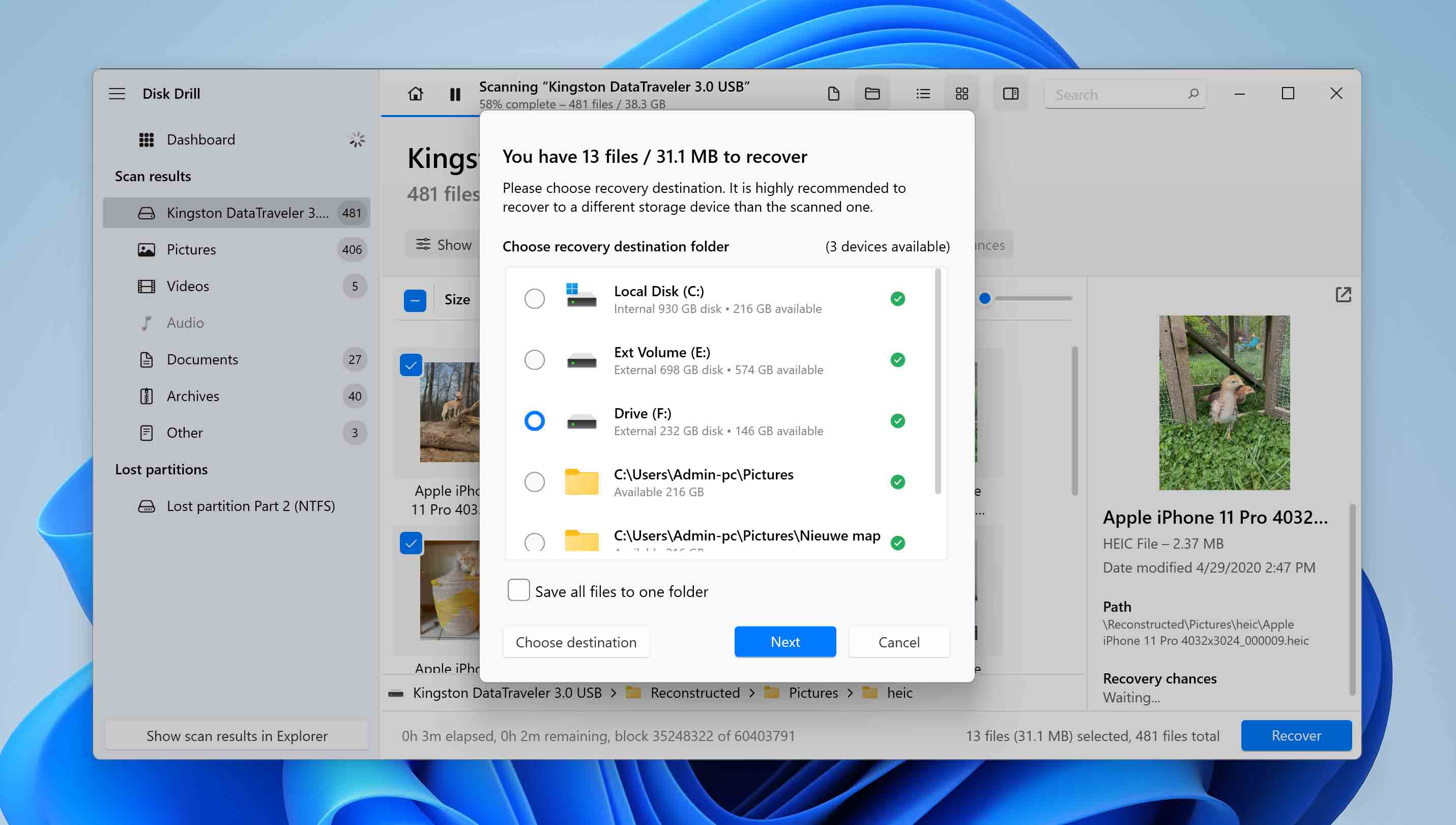Click Local Disk (C:) drive icon
The image size is (1456, 825).
(581, 295)
